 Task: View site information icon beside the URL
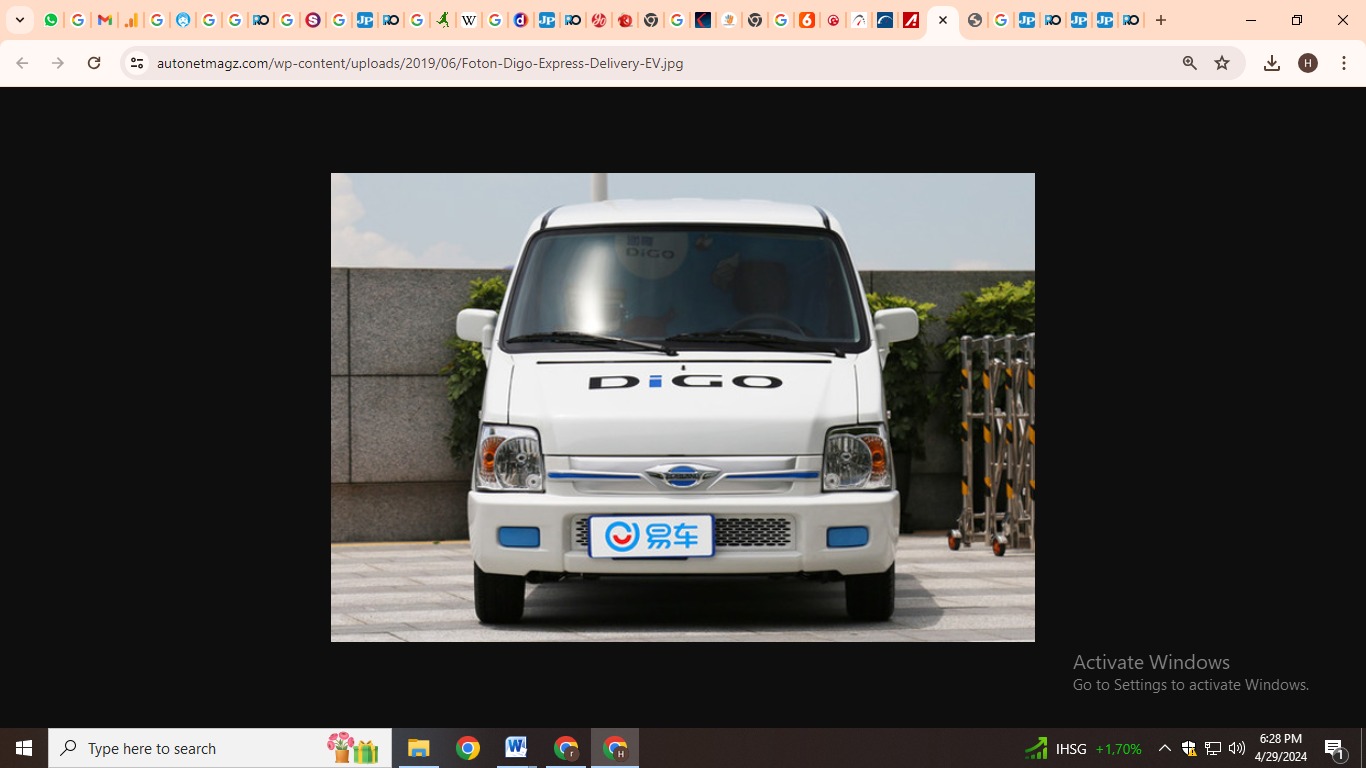click(x=137, y=63)
